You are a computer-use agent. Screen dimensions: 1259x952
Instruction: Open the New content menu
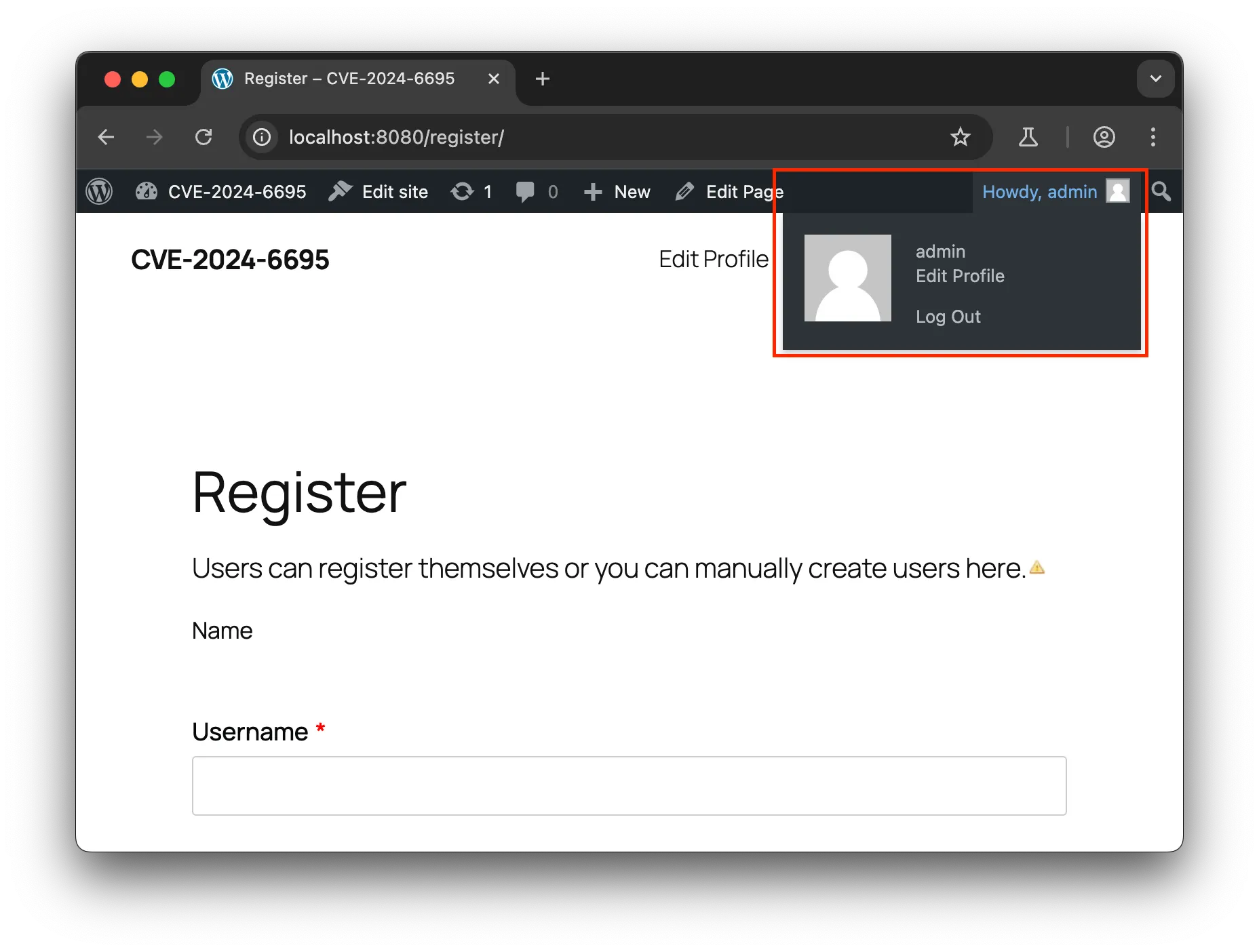(x=617, y=192)
